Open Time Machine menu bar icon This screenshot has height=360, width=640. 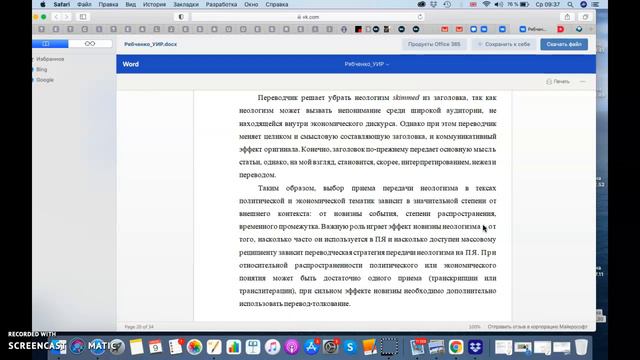[x=447, y=4]
